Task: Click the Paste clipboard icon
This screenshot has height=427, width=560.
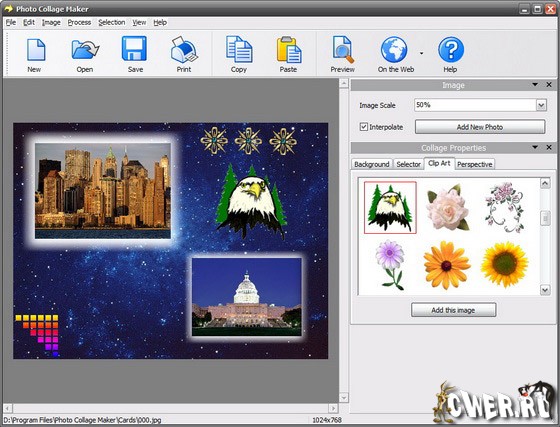Action: click(x=289, y=50)
